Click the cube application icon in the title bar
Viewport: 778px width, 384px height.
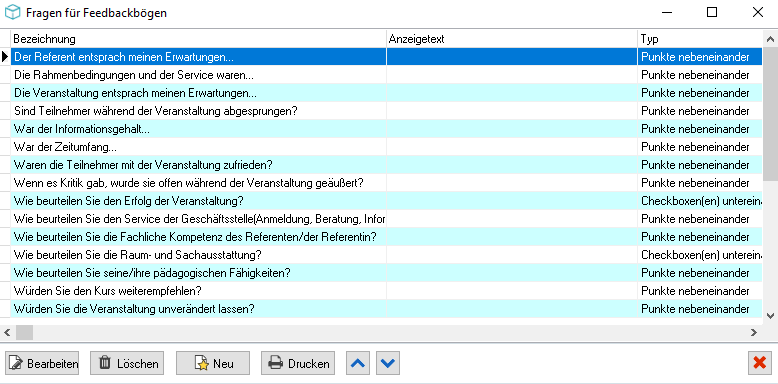[x=12, y=12]
